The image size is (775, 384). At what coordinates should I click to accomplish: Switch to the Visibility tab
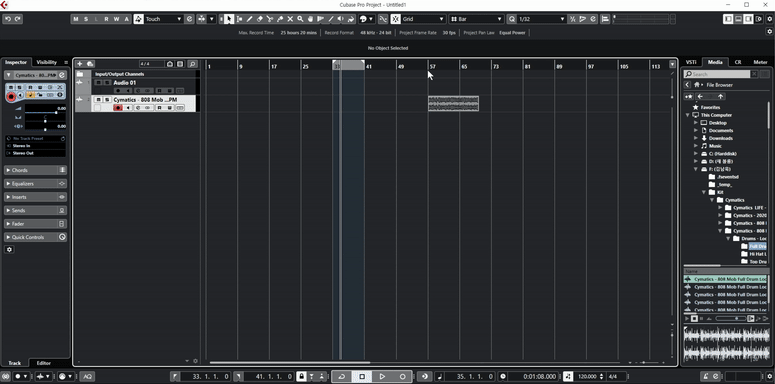pyautogui.click(x=46, y=62)
